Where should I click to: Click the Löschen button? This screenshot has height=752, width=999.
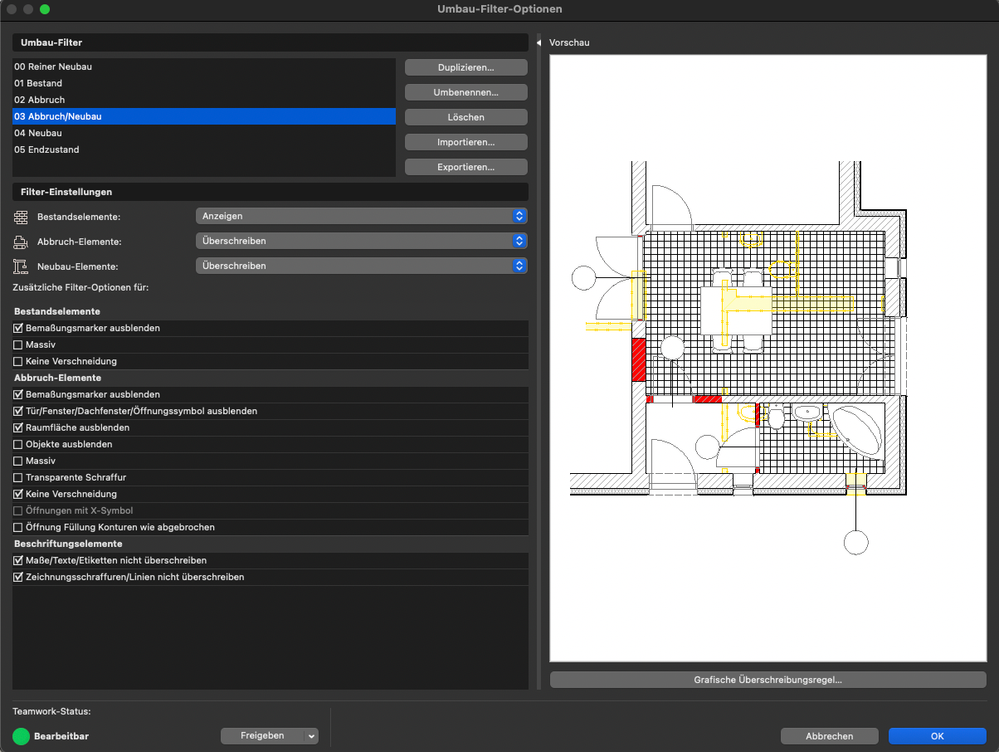point(466,117)
